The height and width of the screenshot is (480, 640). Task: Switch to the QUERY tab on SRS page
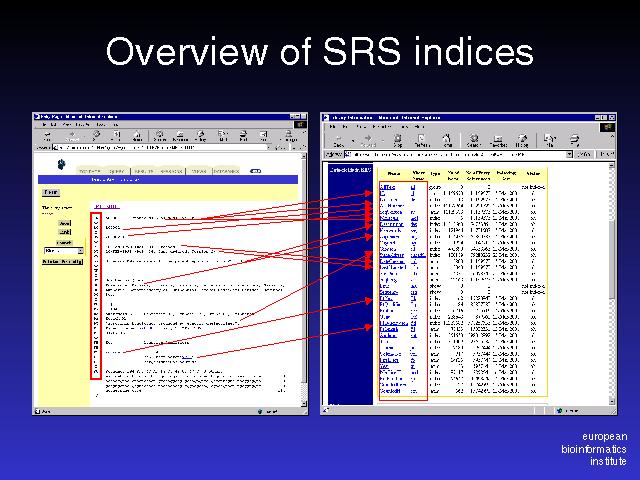click(x=116, y=171)
